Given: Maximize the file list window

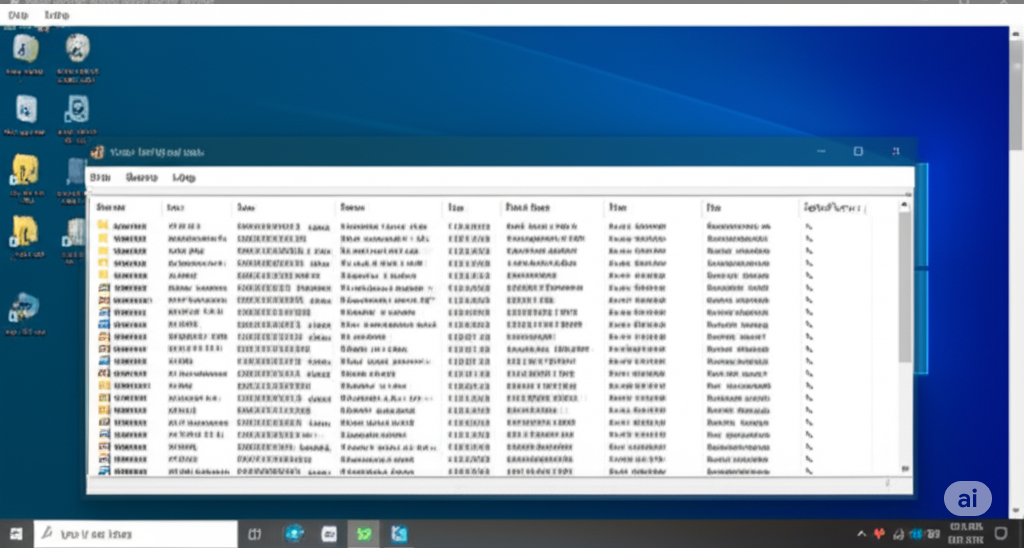Looking at the screenshot, I should [x=858, y=152].
